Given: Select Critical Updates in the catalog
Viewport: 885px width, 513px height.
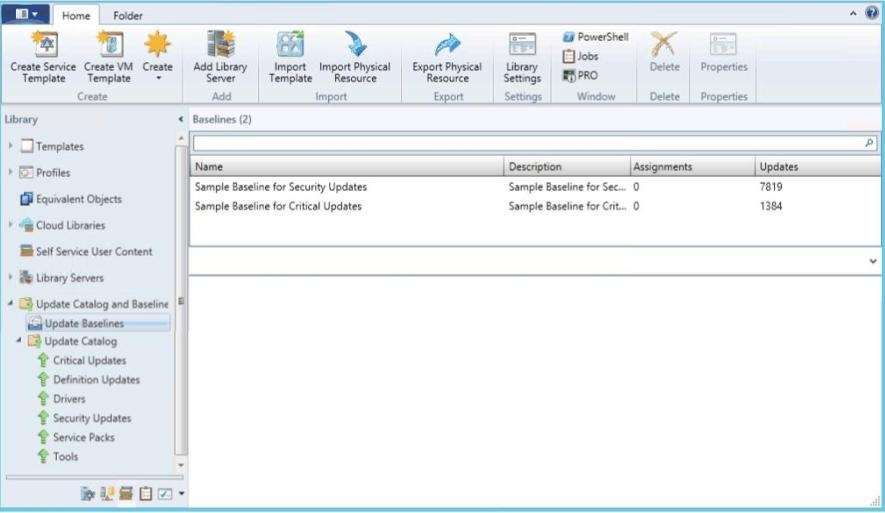Looking at the screenshot, I should 89,361.
